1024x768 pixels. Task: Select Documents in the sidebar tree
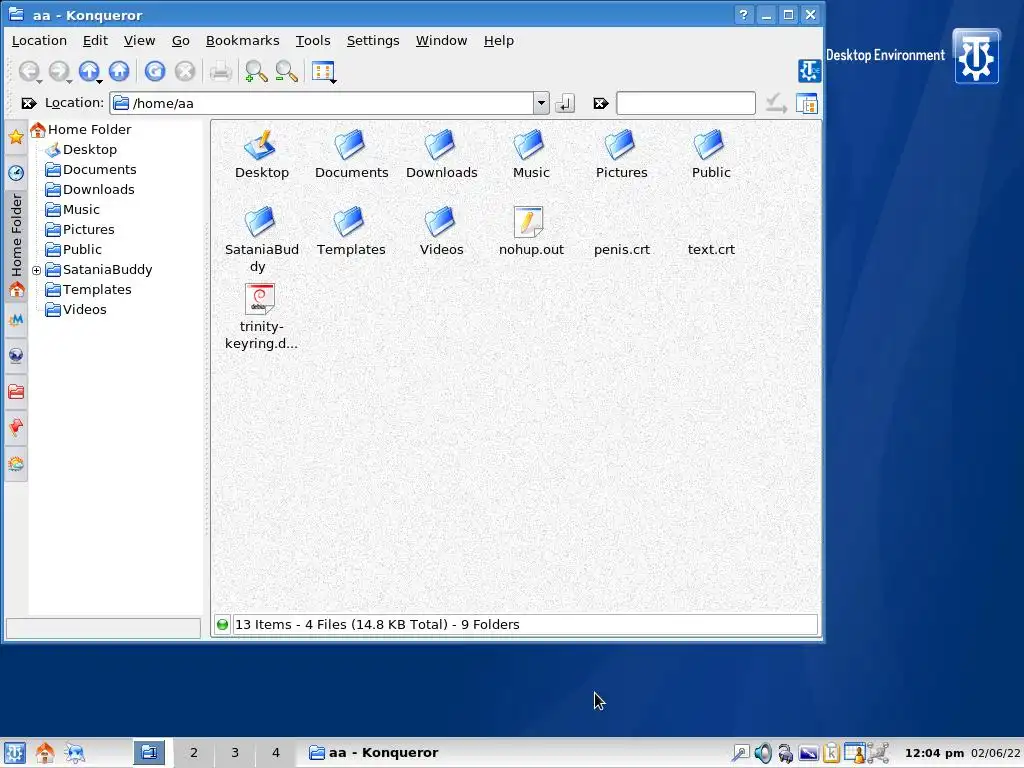tap(91, 170)
